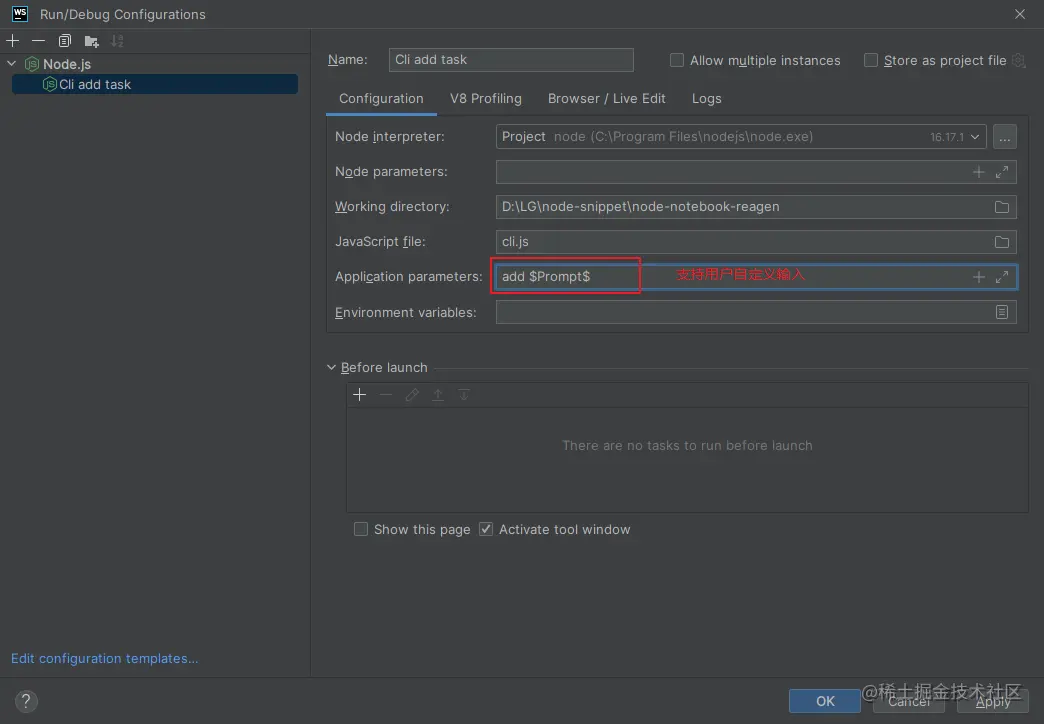
Task: Expand the Application parameters field
Action: tap(1001, 276)
